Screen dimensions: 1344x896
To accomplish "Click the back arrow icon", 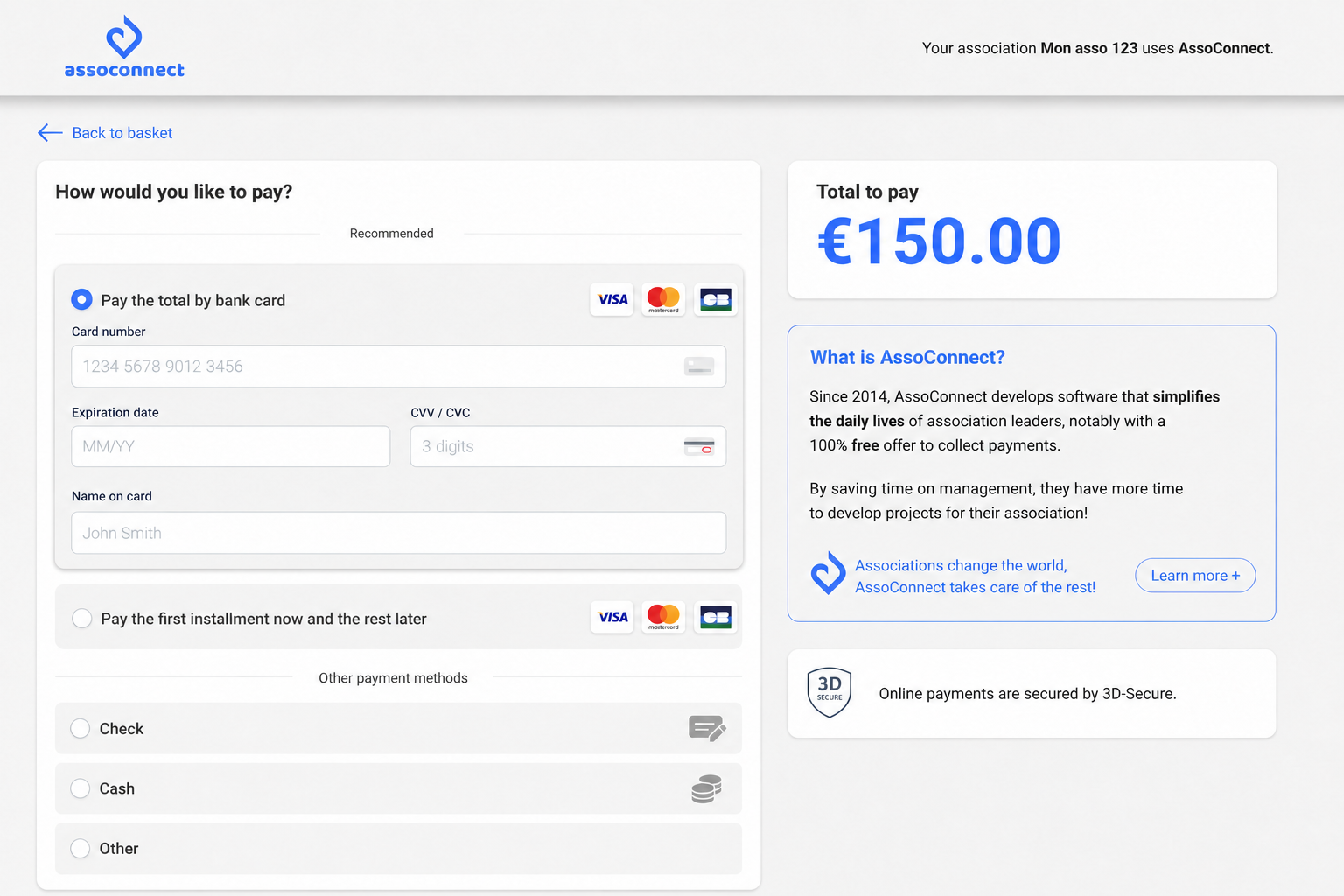I will (x=50, y=132).
